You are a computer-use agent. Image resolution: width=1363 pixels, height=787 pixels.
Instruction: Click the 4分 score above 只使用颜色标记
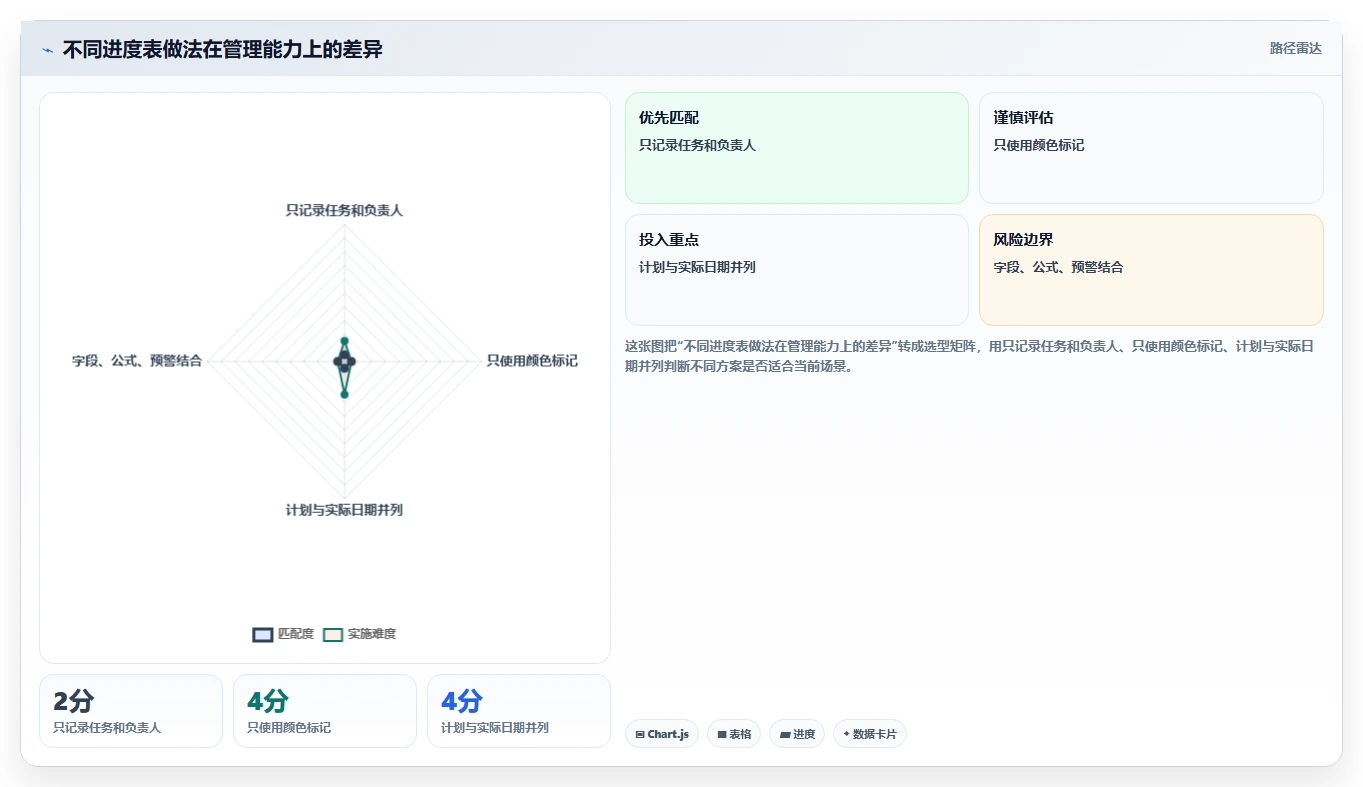click(x=267, y=701)
